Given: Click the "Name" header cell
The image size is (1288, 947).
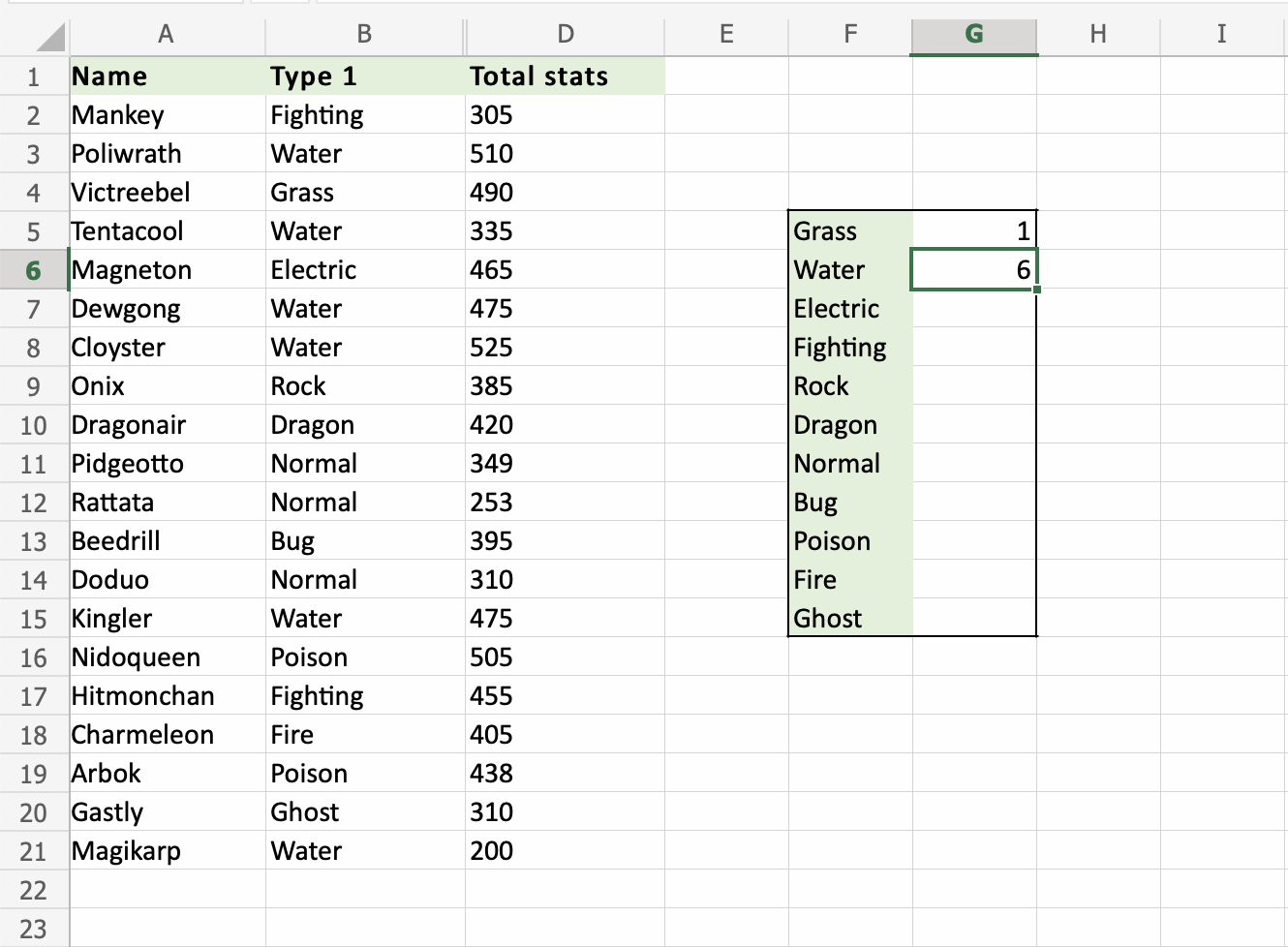Looking at the screenshot, I should 167,76.
